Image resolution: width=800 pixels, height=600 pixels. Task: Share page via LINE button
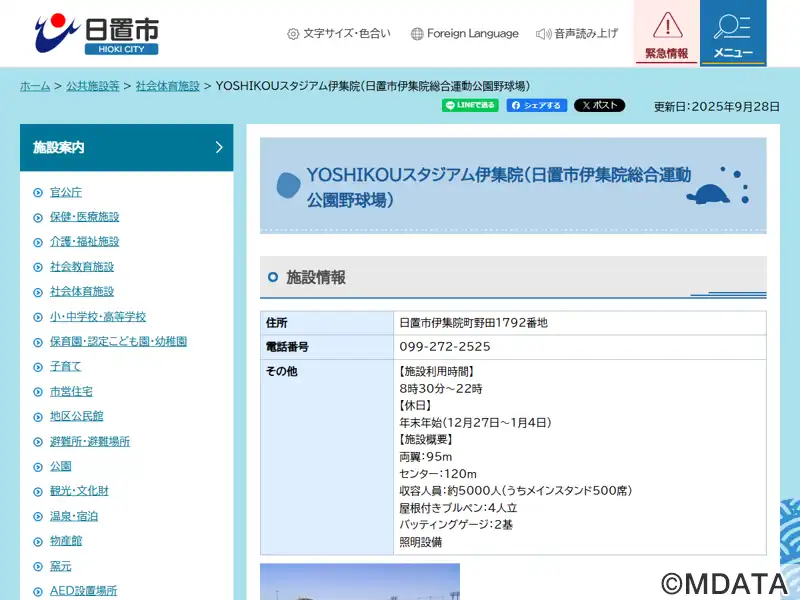tap(470, 105)
